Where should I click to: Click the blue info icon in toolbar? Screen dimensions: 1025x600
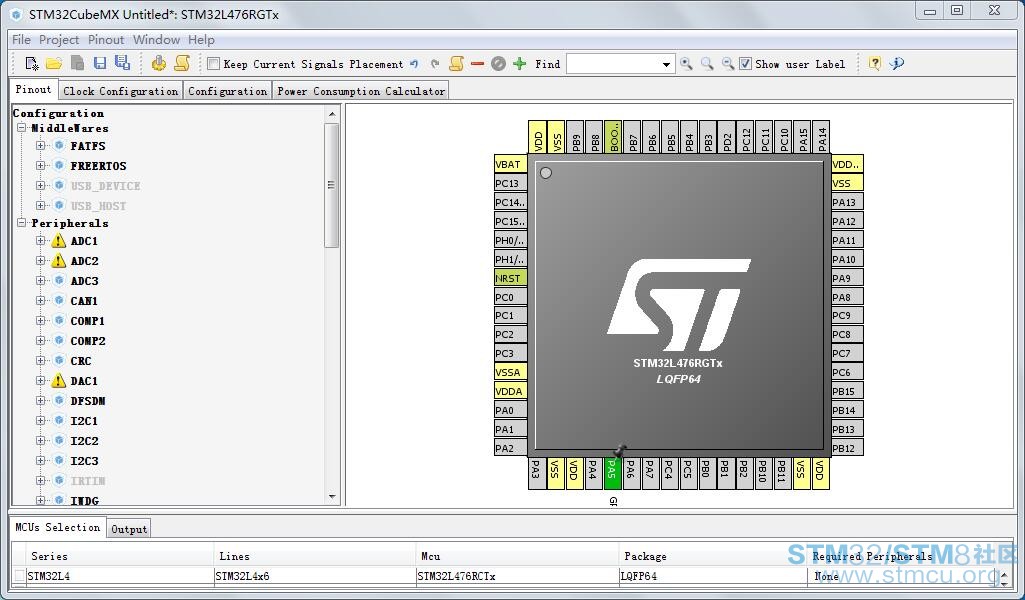pyautogui.click(x=897, y=63)
